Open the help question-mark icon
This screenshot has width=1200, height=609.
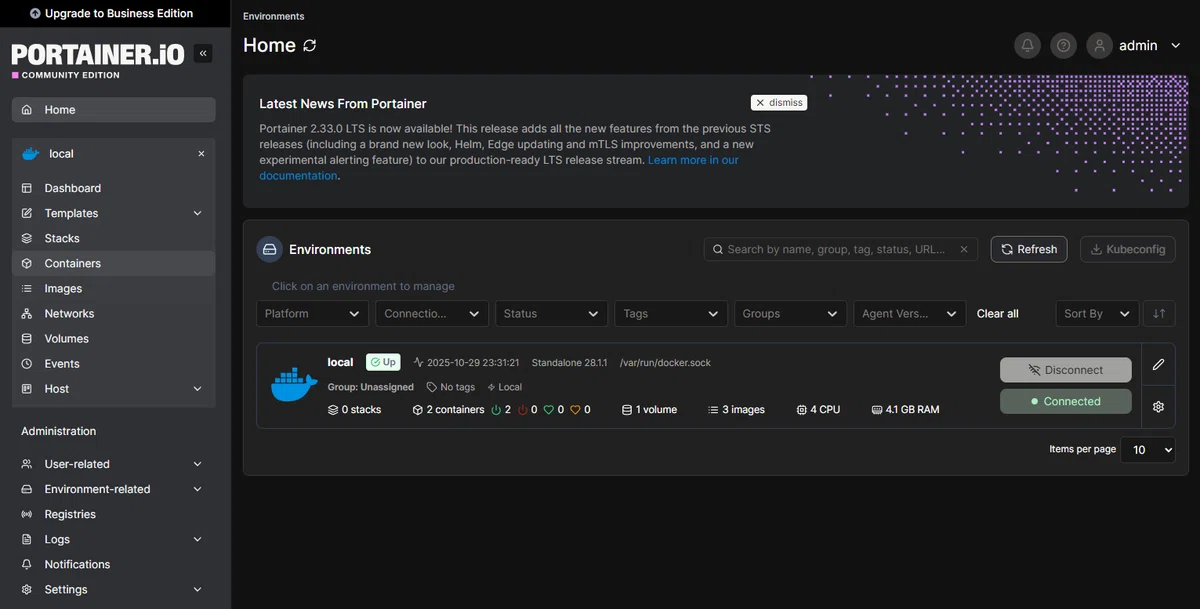tap(1063, 45)
